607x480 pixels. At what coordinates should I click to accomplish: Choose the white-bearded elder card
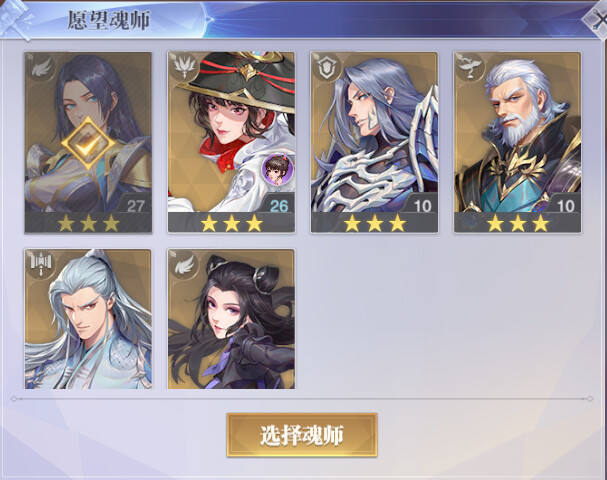[518, 142]
